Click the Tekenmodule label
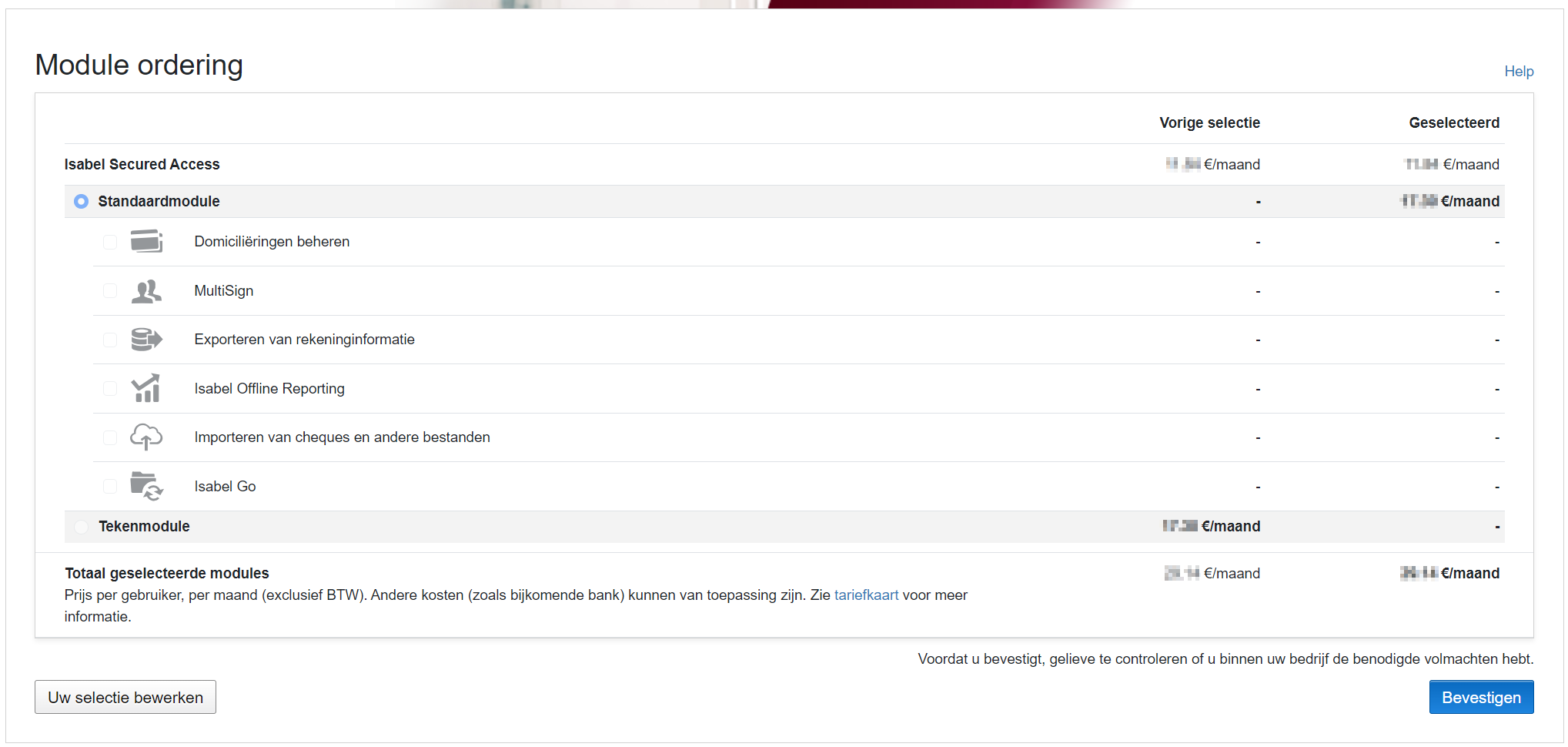This screenshot has width=1568, height=747. (144, 527)
